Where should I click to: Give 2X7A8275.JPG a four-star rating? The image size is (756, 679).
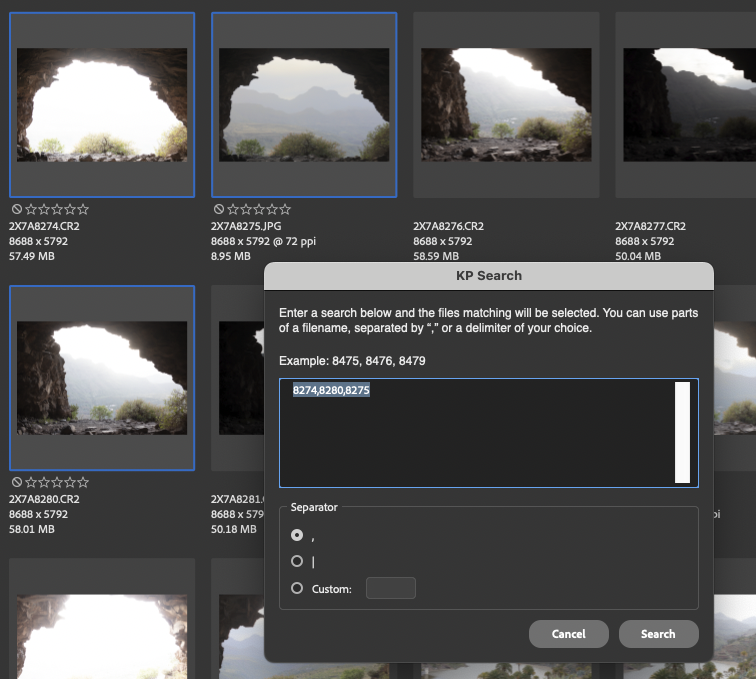click(x=272, y=209)
